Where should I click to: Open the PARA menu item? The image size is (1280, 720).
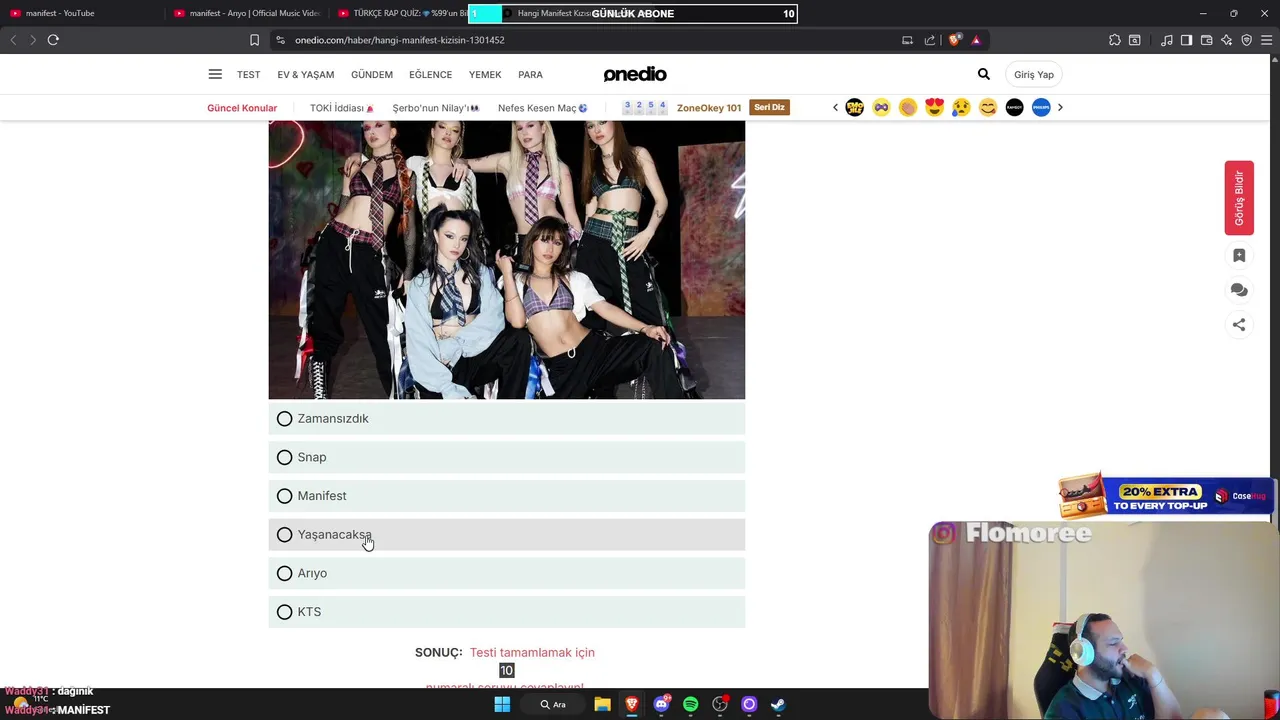pos(530,75)
